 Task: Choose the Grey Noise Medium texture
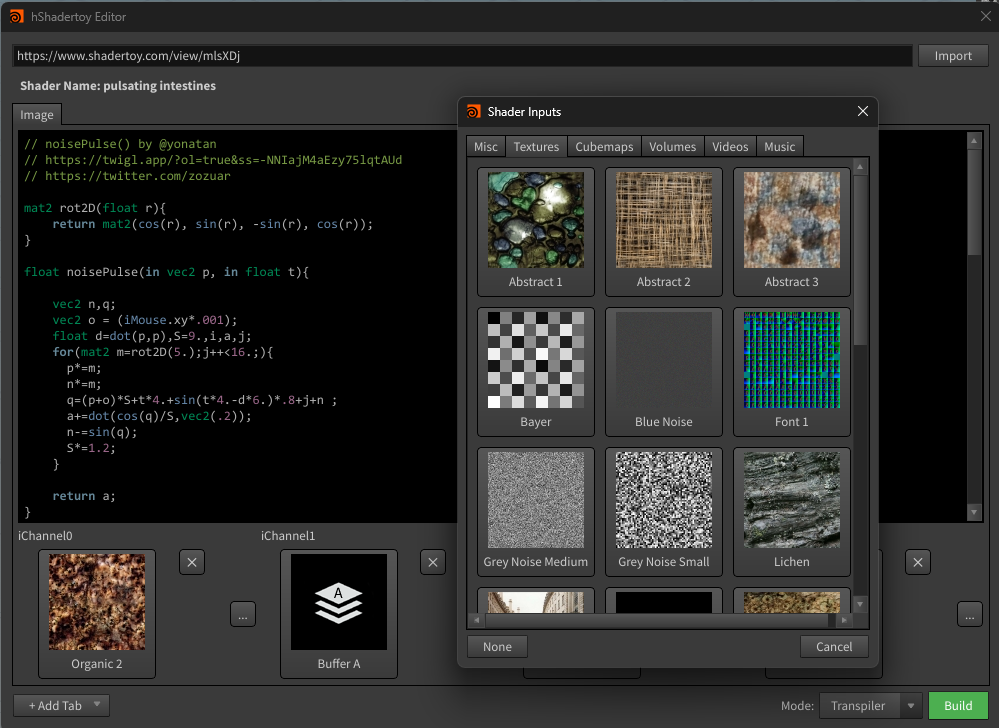(x=536, y=512)
